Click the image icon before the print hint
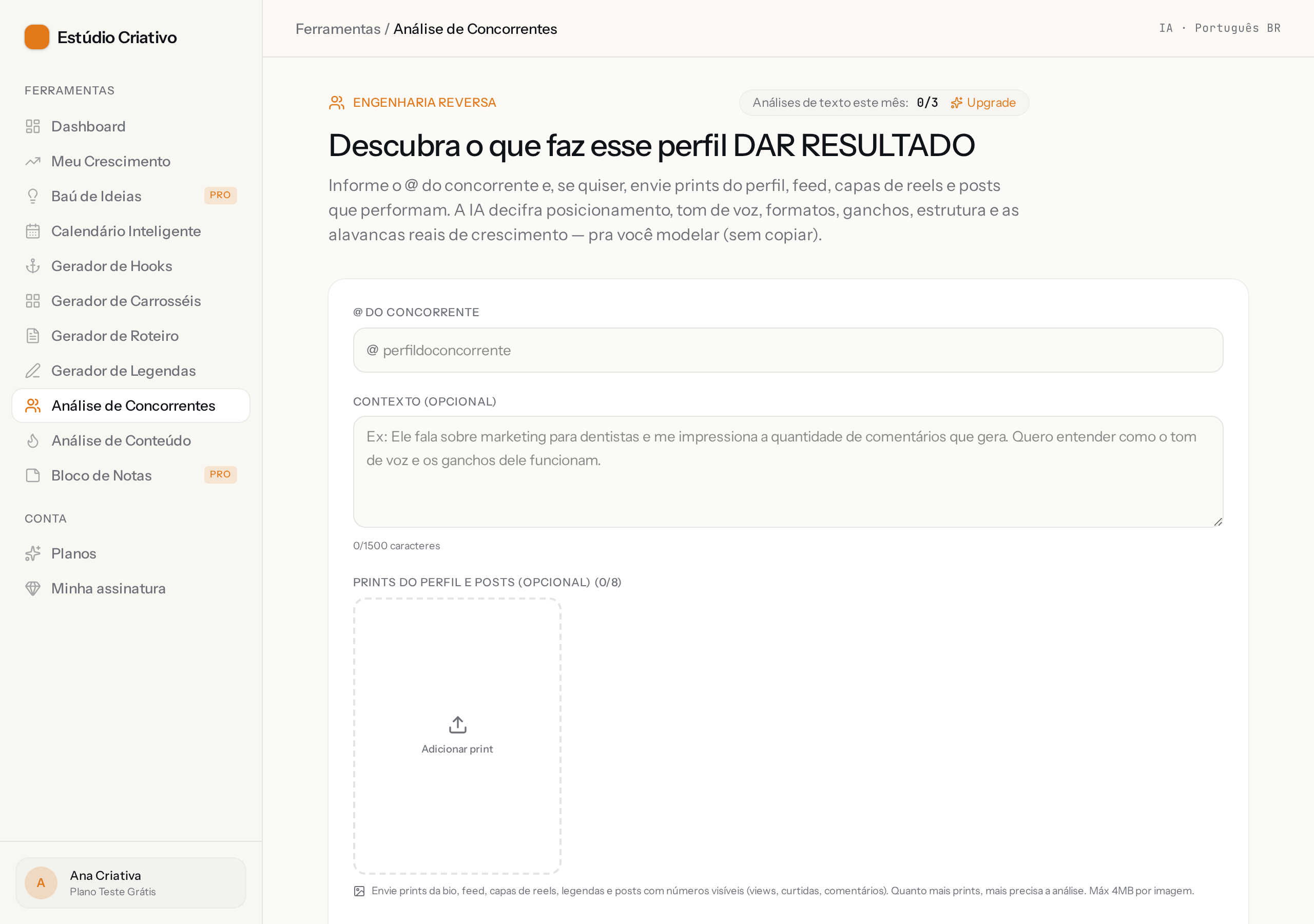The width and height of the screenshot is (1314, 924). (359, 891)
